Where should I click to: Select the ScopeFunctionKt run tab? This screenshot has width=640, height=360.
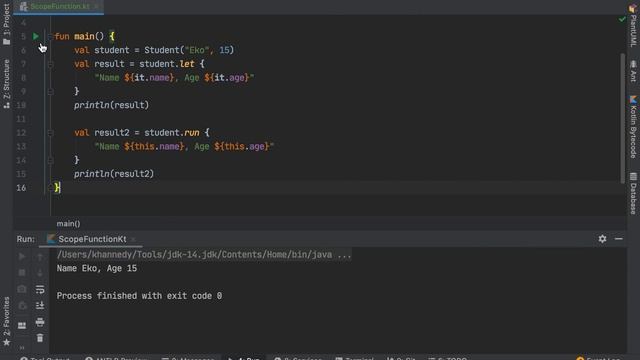(x=92, y=239)
